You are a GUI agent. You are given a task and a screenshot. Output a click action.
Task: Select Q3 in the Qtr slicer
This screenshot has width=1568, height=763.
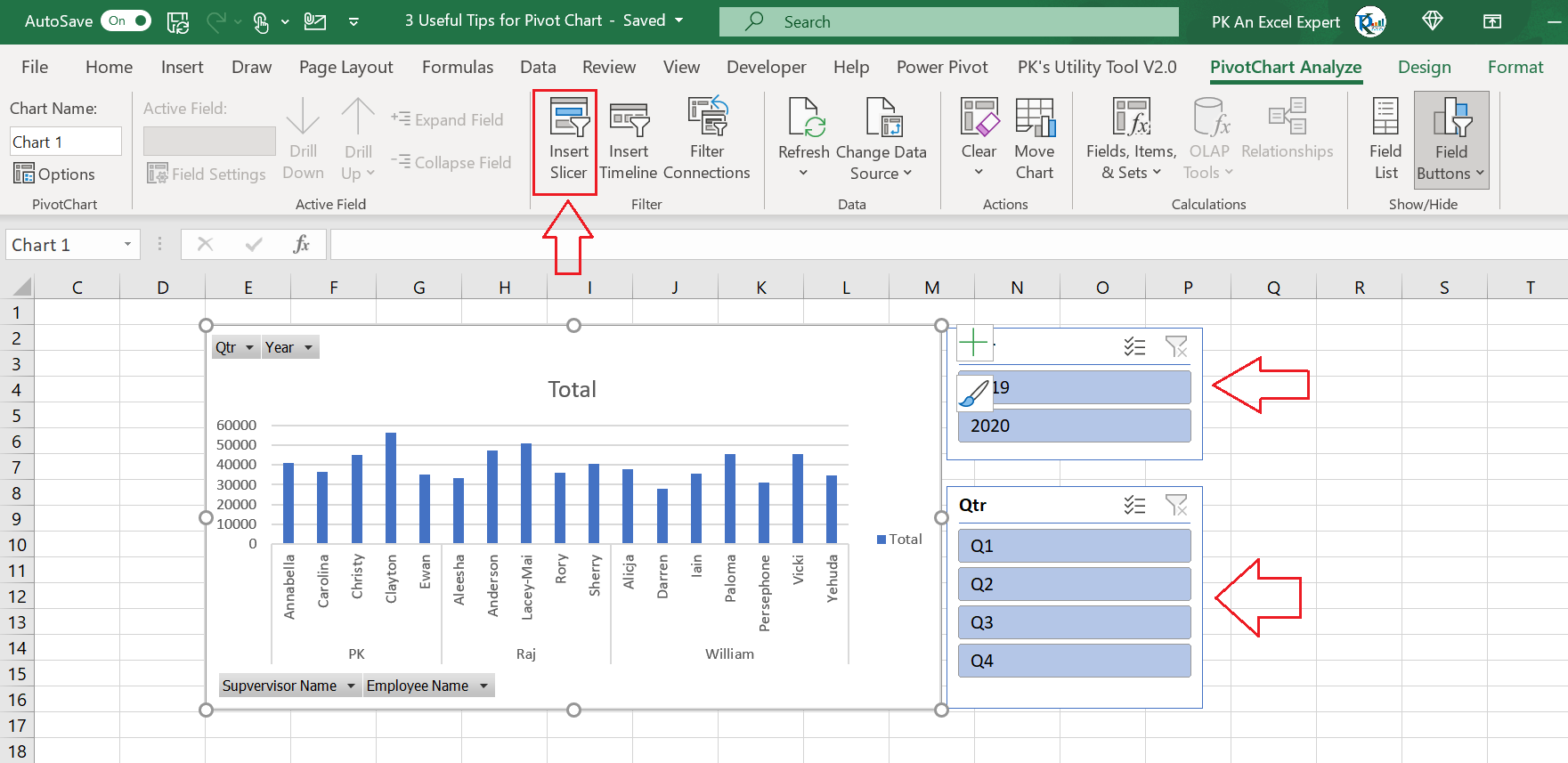(x=1074, y=622)
